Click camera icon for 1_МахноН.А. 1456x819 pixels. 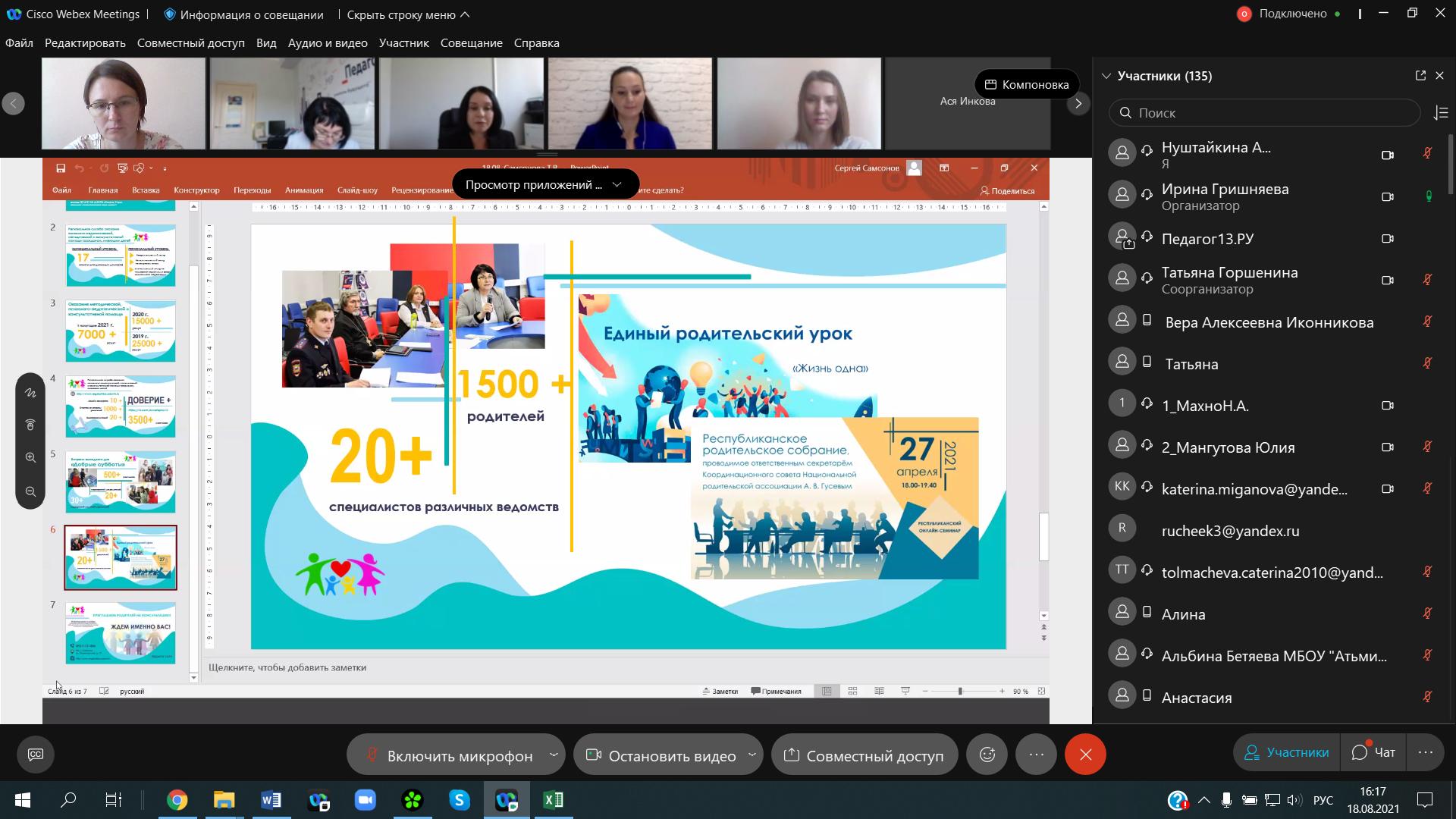point(1388,406)
